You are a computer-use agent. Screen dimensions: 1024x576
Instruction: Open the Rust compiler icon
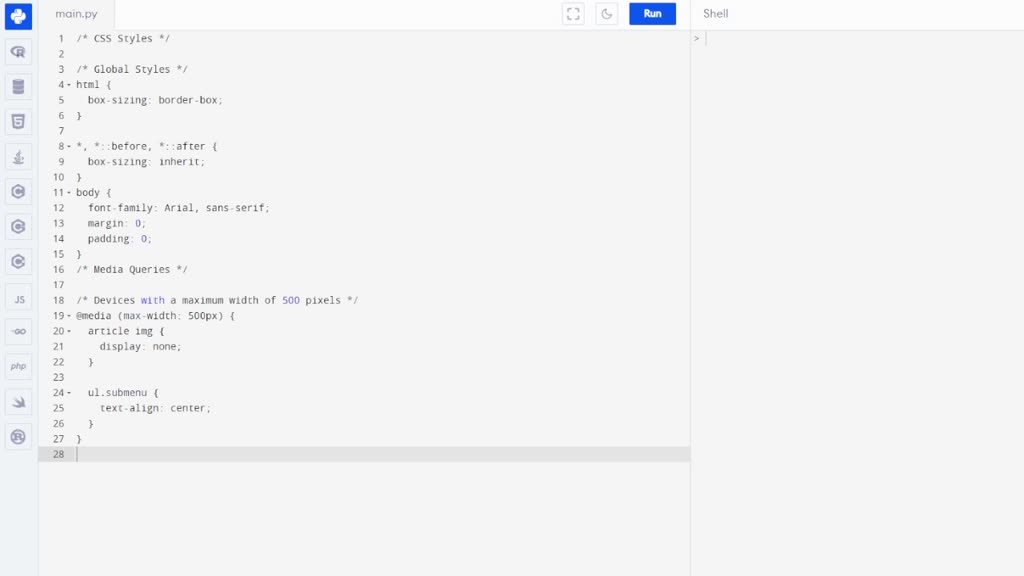(18, 436)
